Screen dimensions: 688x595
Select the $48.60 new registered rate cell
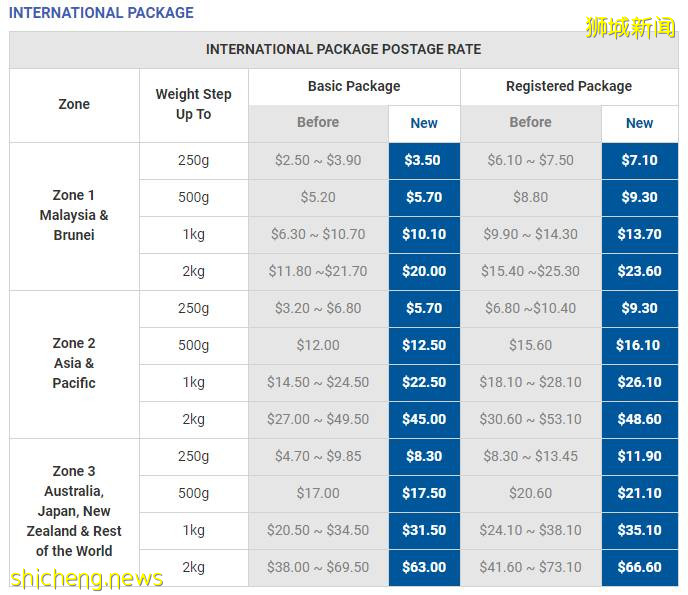[x=639, y=419]
